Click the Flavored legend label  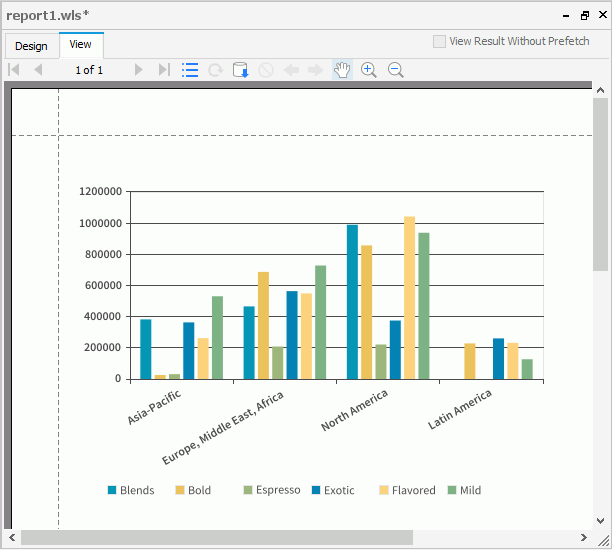(413, 491)
